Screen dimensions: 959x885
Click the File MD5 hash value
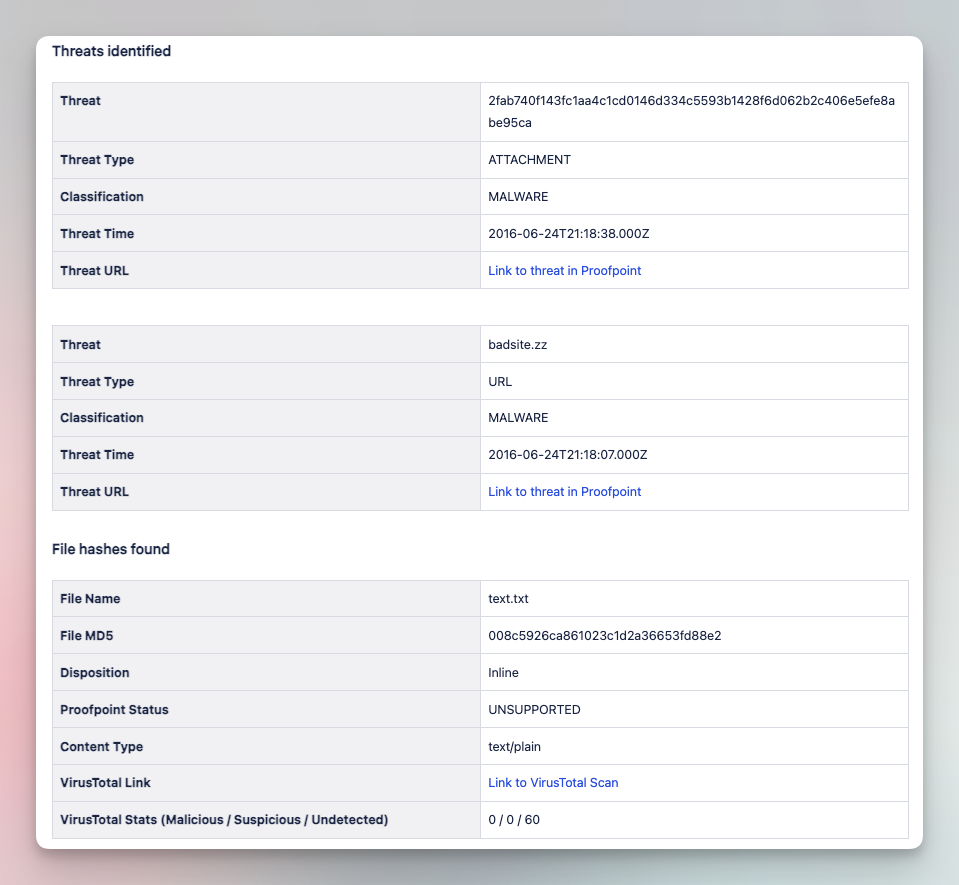(604, 636)
